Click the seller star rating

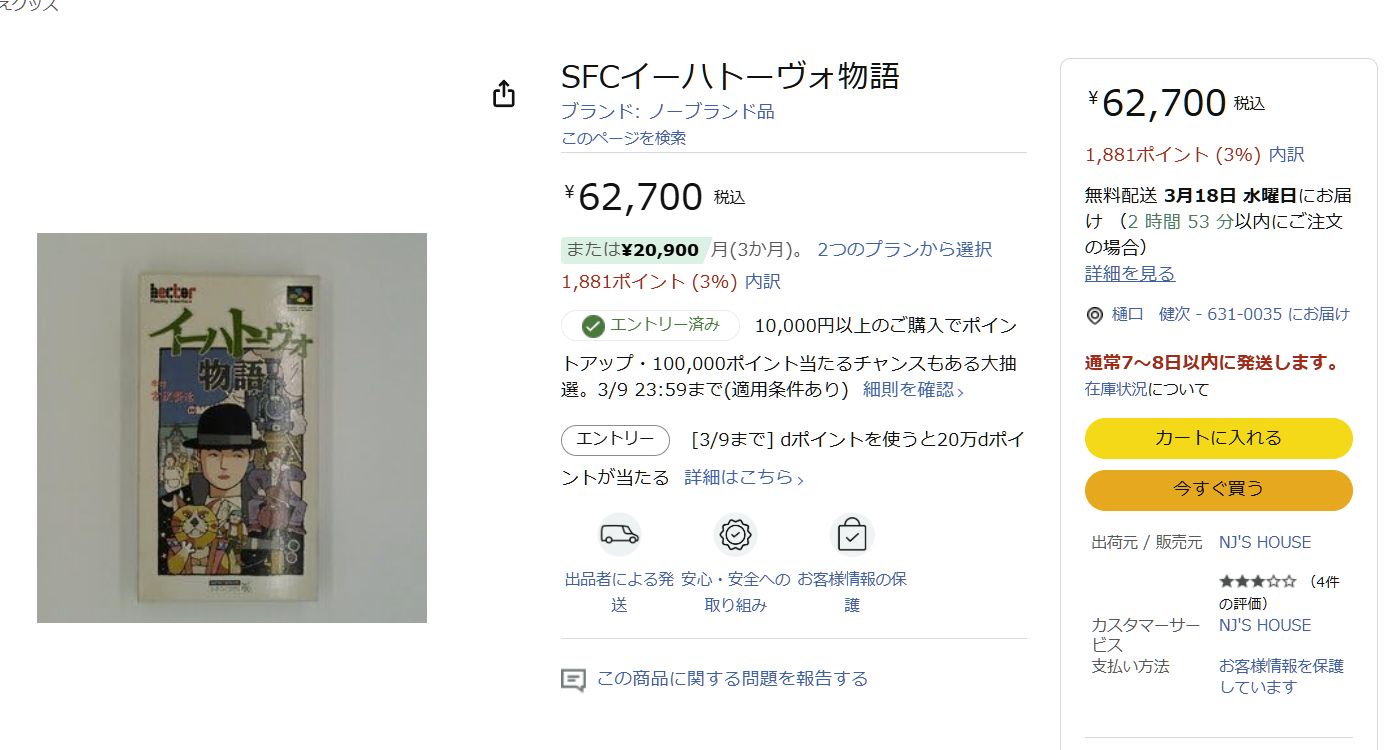[1257, 581]
